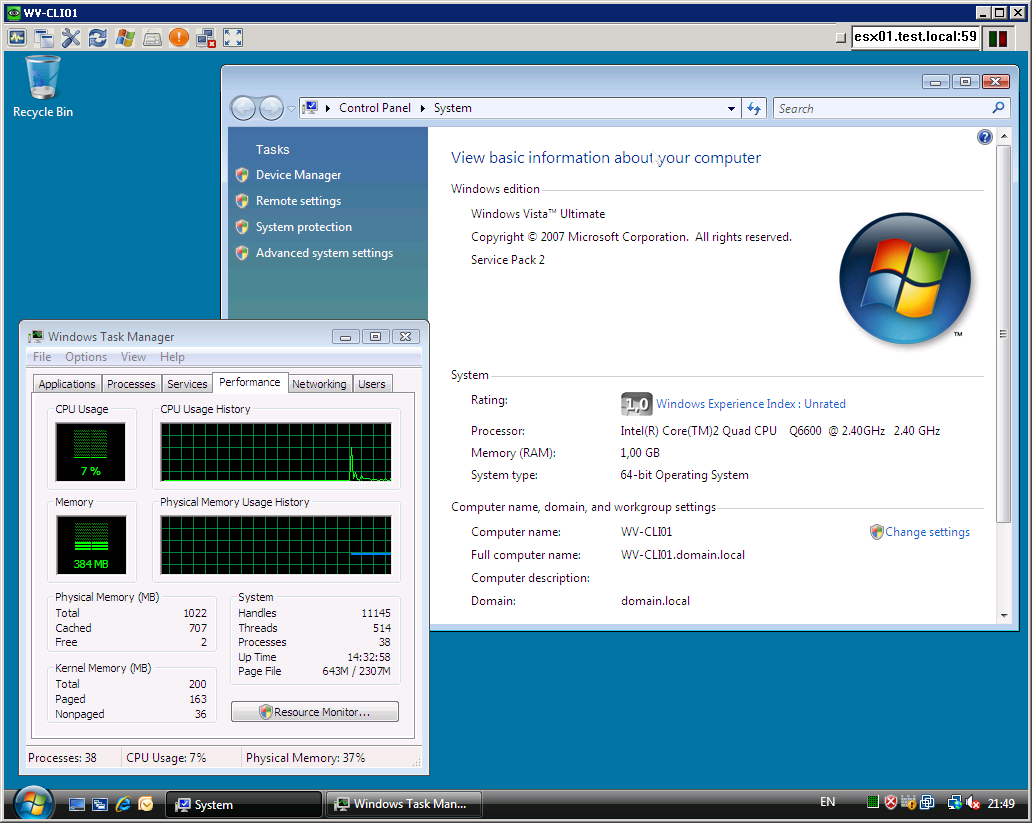Viewport: 1032px width, 823px height.
Task: Open Device Manager from Tasks pane
Action: point(298,175)
